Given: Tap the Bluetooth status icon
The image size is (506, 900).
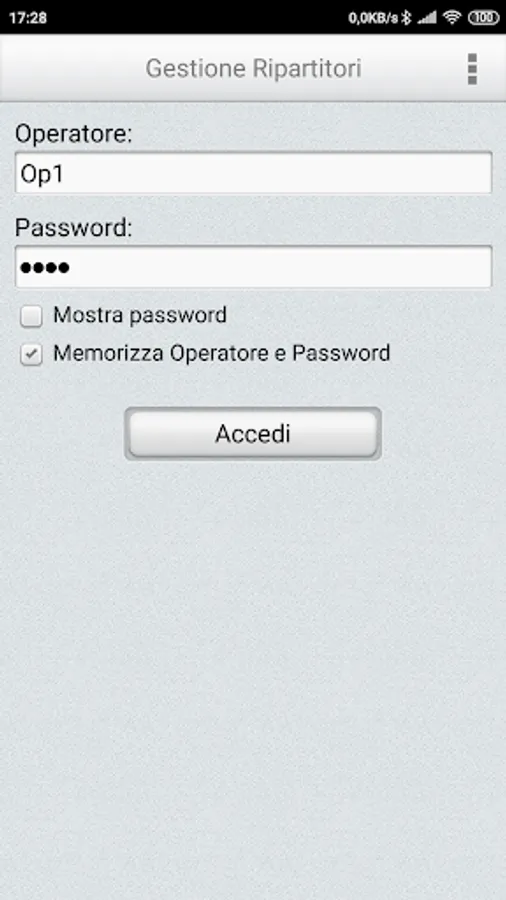Looking at the screenshot, I should 406,18.
